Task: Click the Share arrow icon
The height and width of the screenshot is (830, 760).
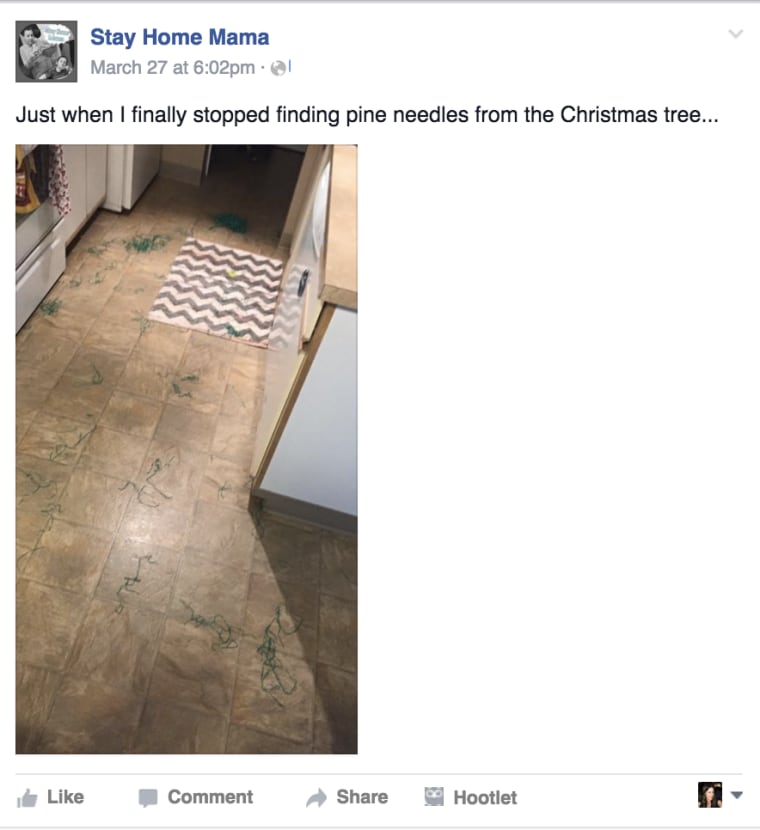Action: (316, 798)
